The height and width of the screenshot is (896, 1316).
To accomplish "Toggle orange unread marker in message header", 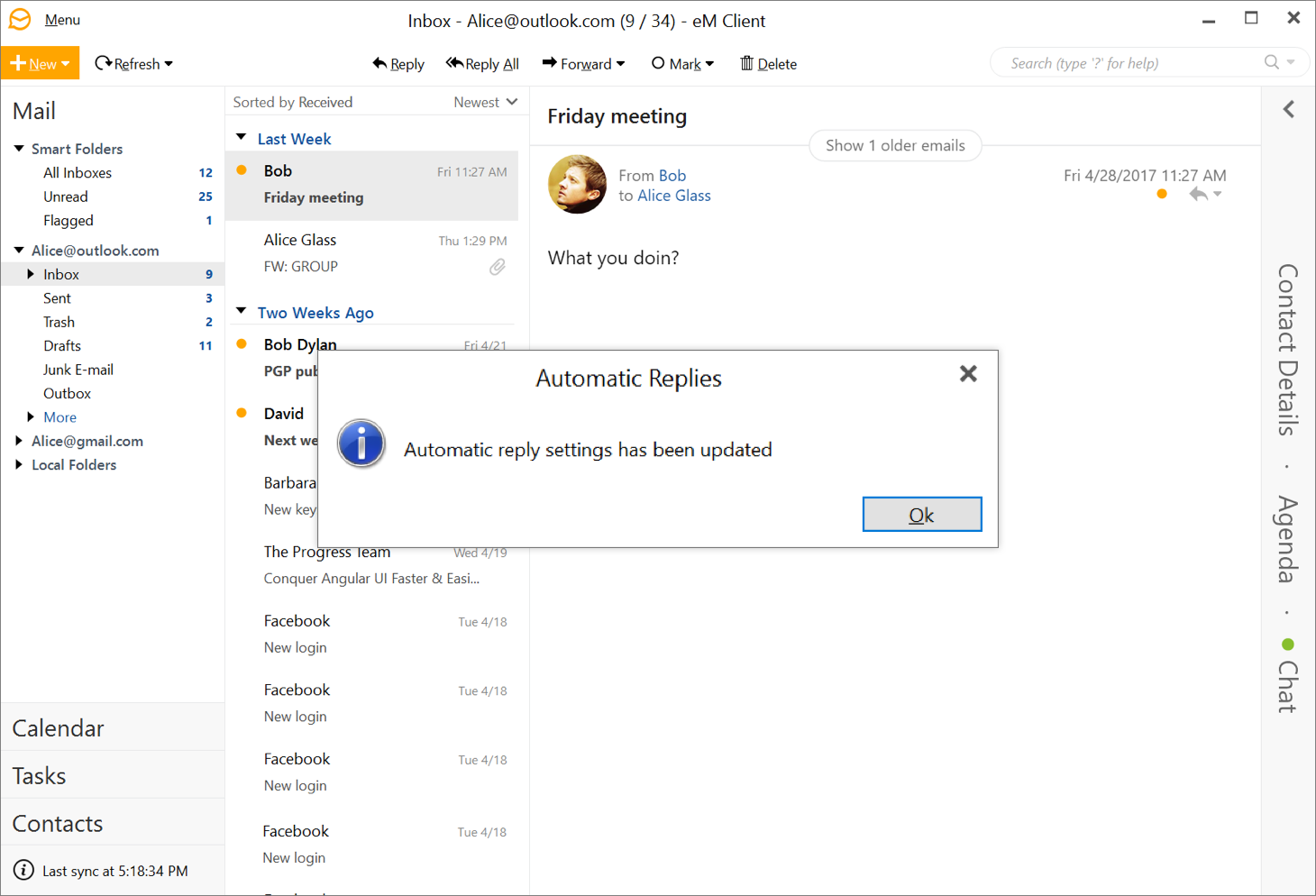I will (x=1162, y=194).
